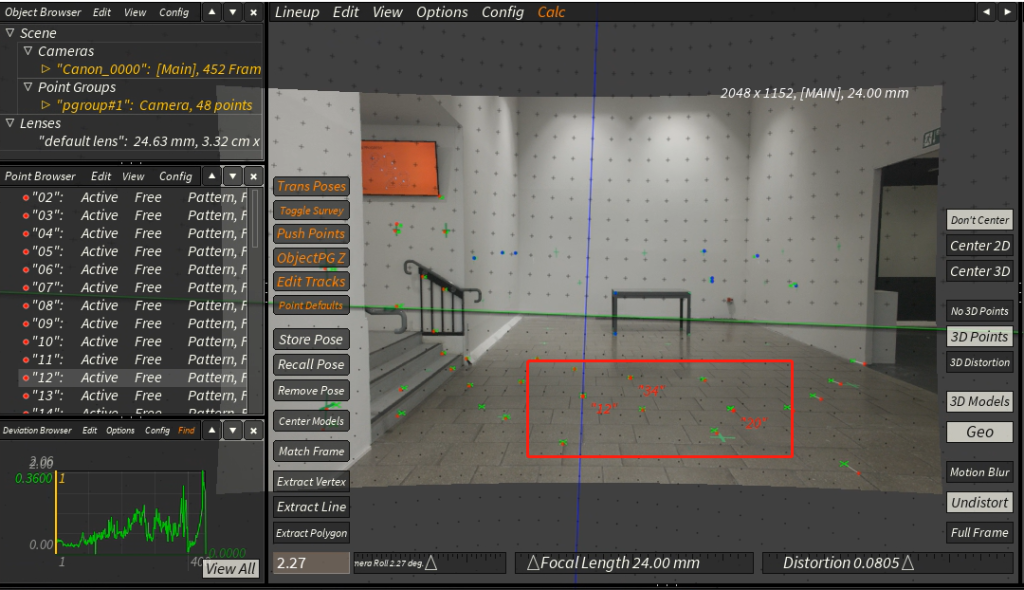Click the Extract Vertex button

tap(311, 482)
